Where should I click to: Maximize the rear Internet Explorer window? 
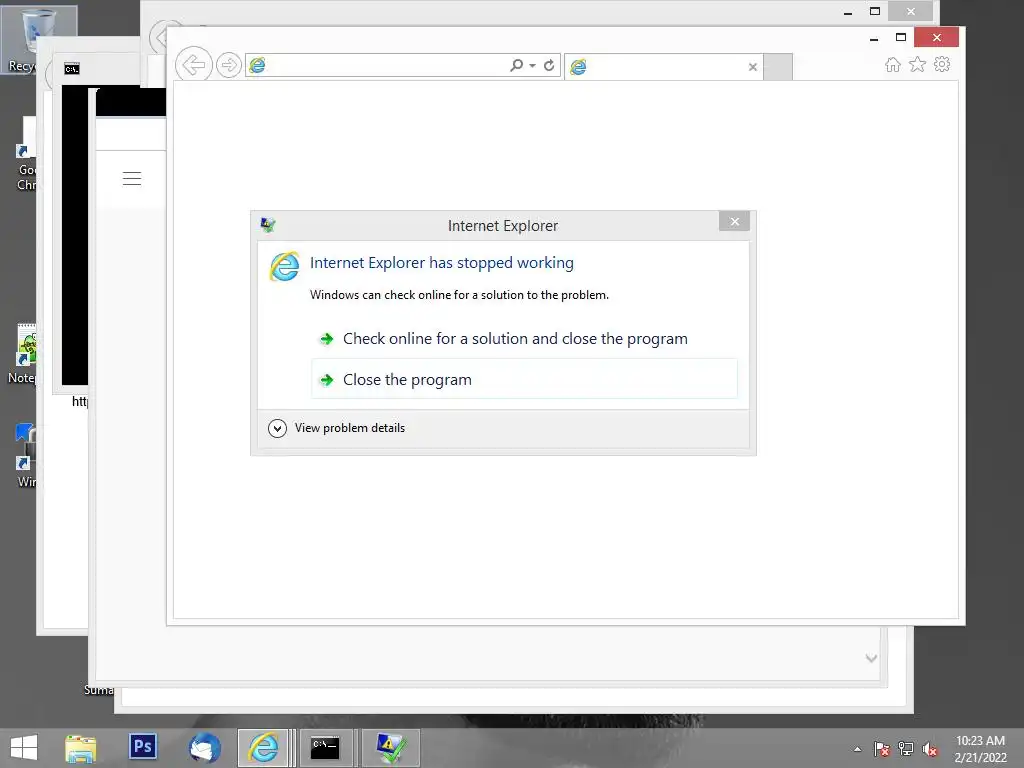click(x=875, y=11)
